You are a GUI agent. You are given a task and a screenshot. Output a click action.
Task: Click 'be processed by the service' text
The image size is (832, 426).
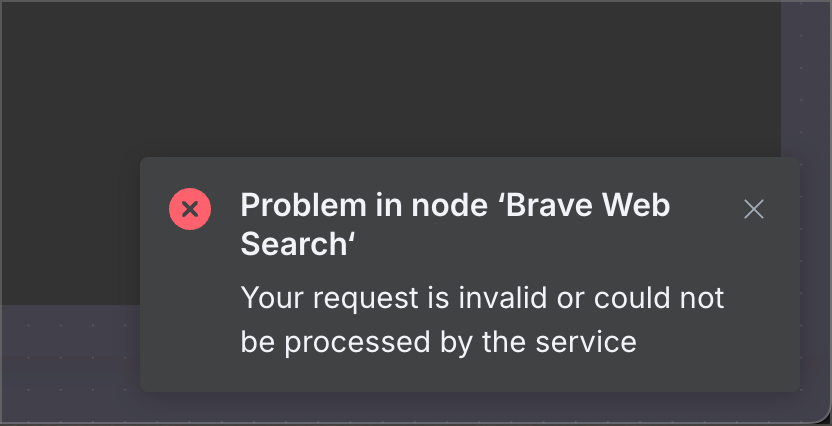coord(438,342)
